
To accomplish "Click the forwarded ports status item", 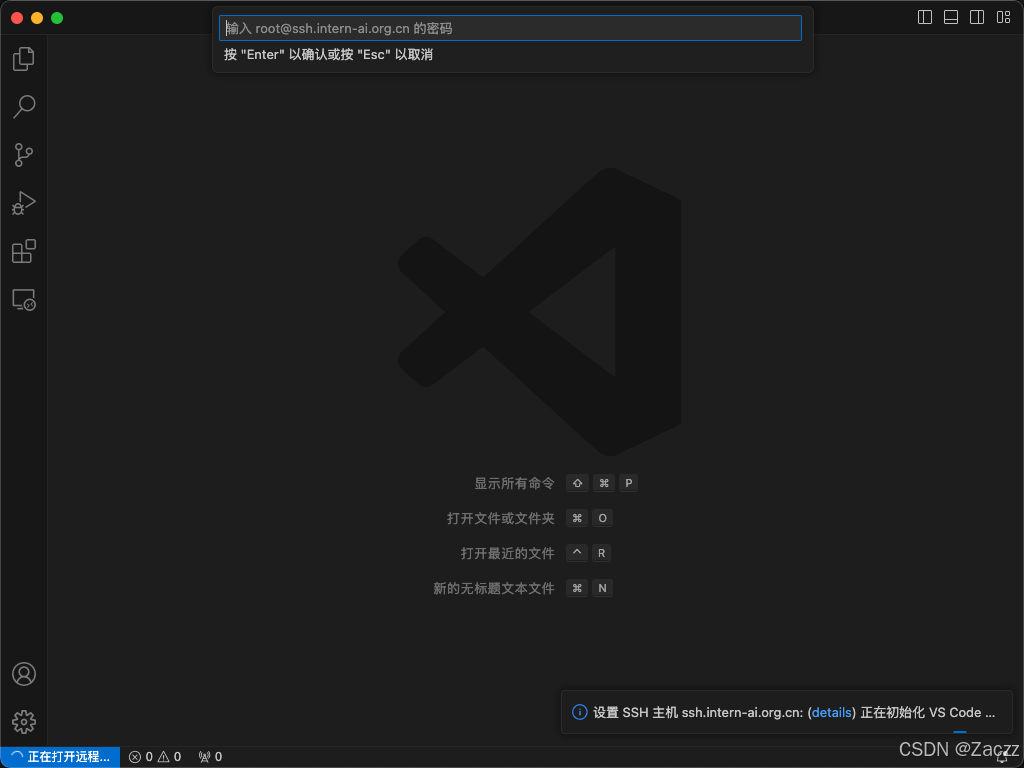I will pos(210,757).
